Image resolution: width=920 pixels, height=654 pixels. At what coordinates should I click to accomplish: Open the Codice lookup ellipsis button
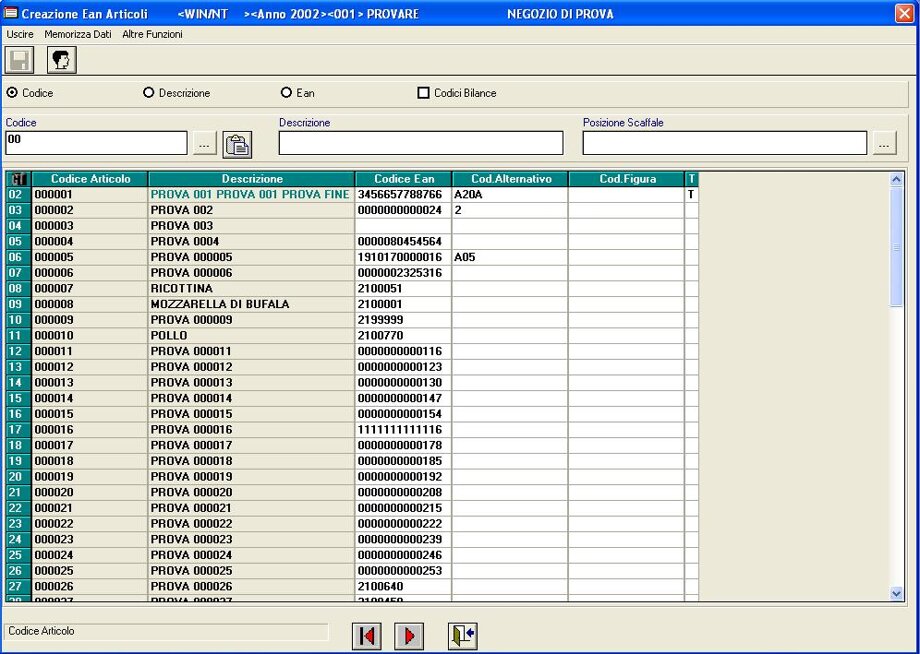(x=204, y=144)
